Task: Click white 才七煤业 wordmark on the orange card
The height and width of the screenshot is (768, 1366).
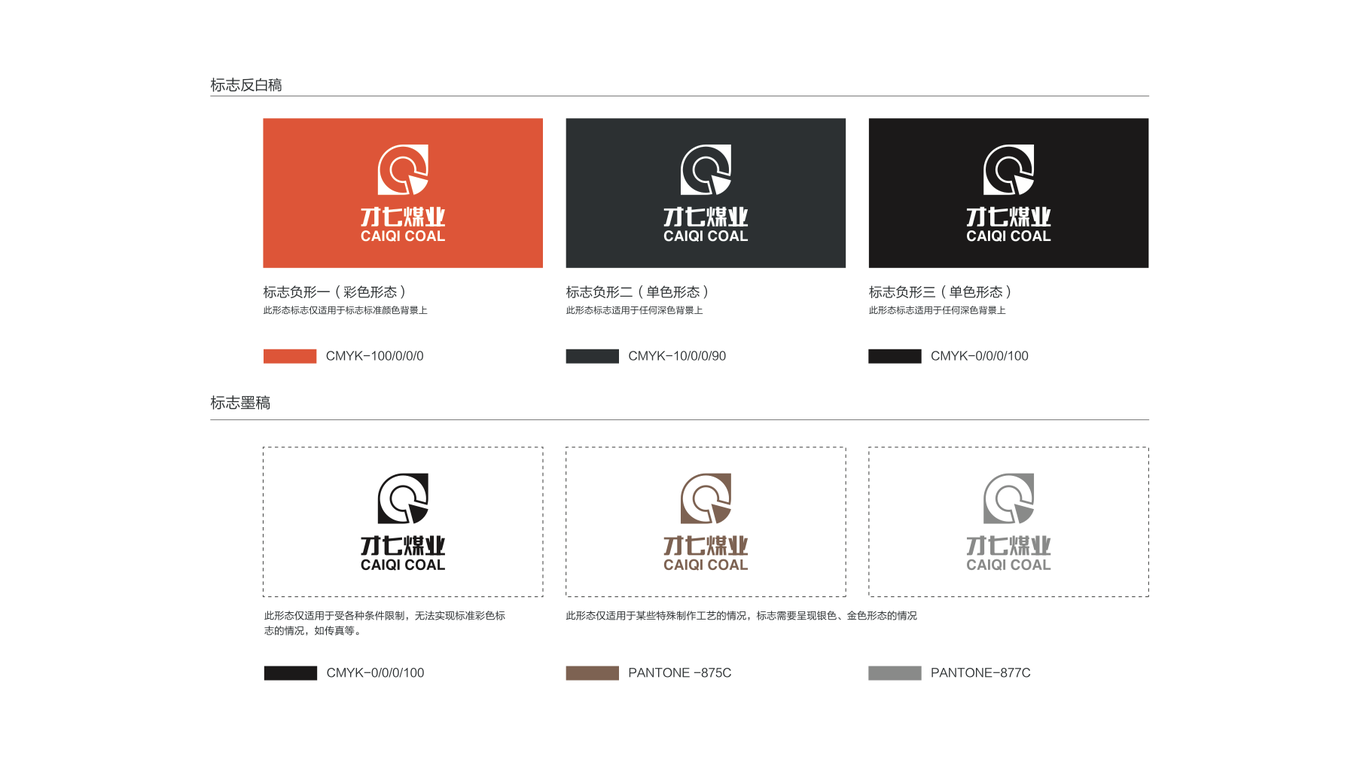Action: click(x=403, y=217)
